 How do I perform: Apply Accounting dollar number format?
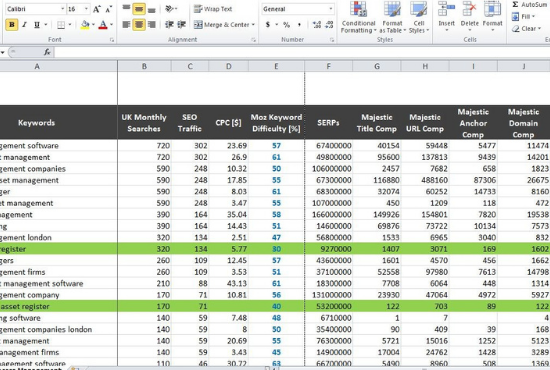[x=268, y=25]
